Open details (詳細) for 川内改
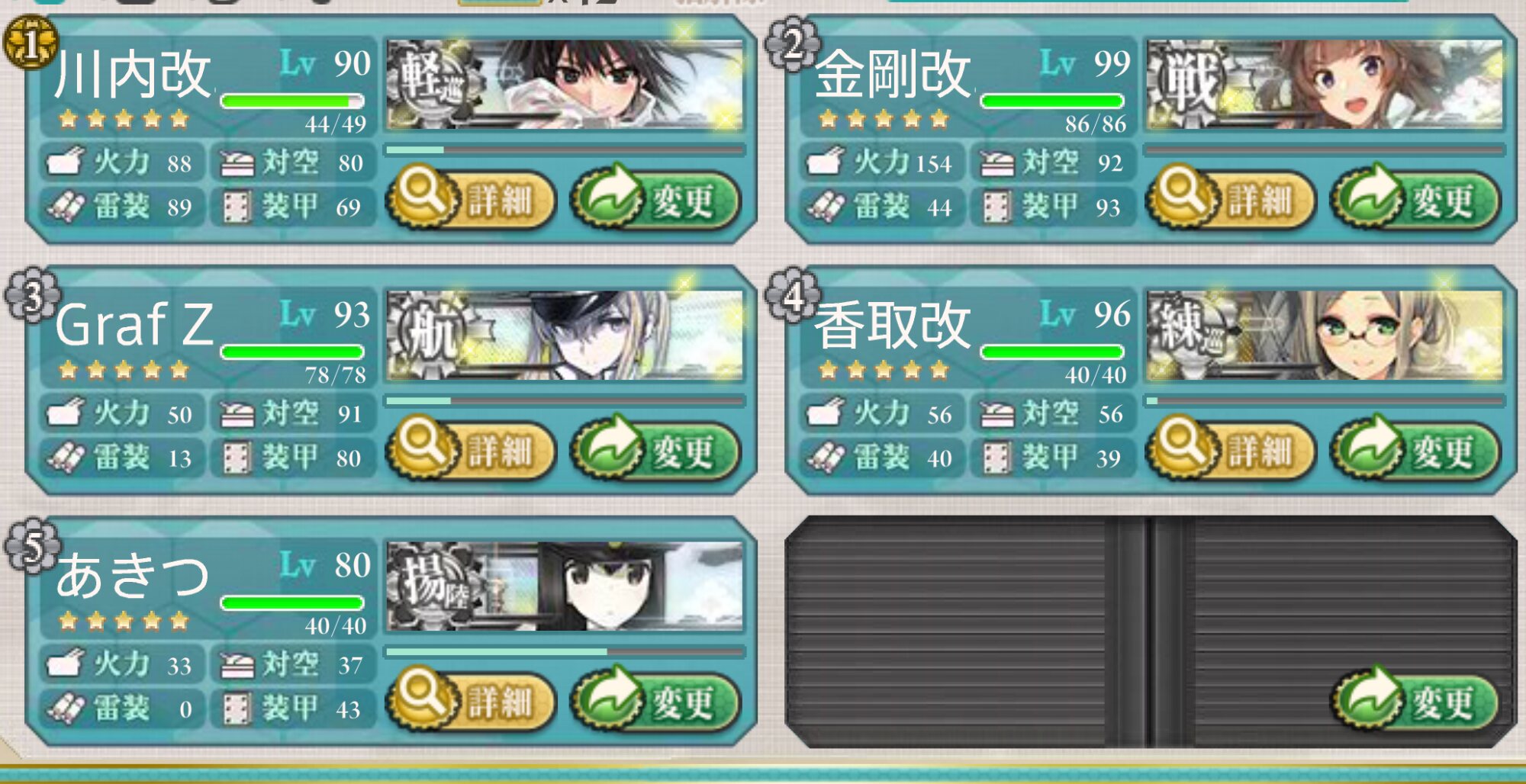This screenshot has height=784, width=1526. click(x=471, y=199)
